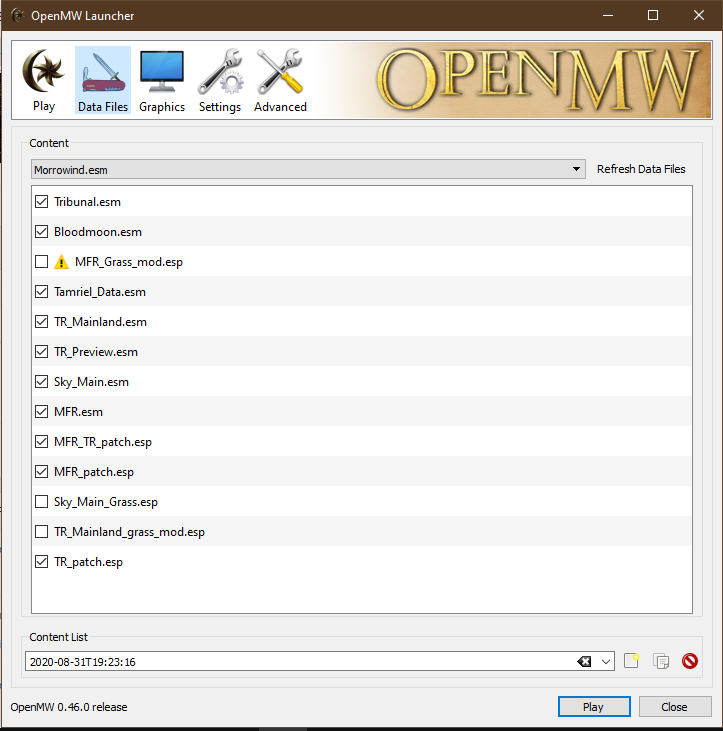
Task: Uncheck Sky_Main.esm
Action: (41, 382)
